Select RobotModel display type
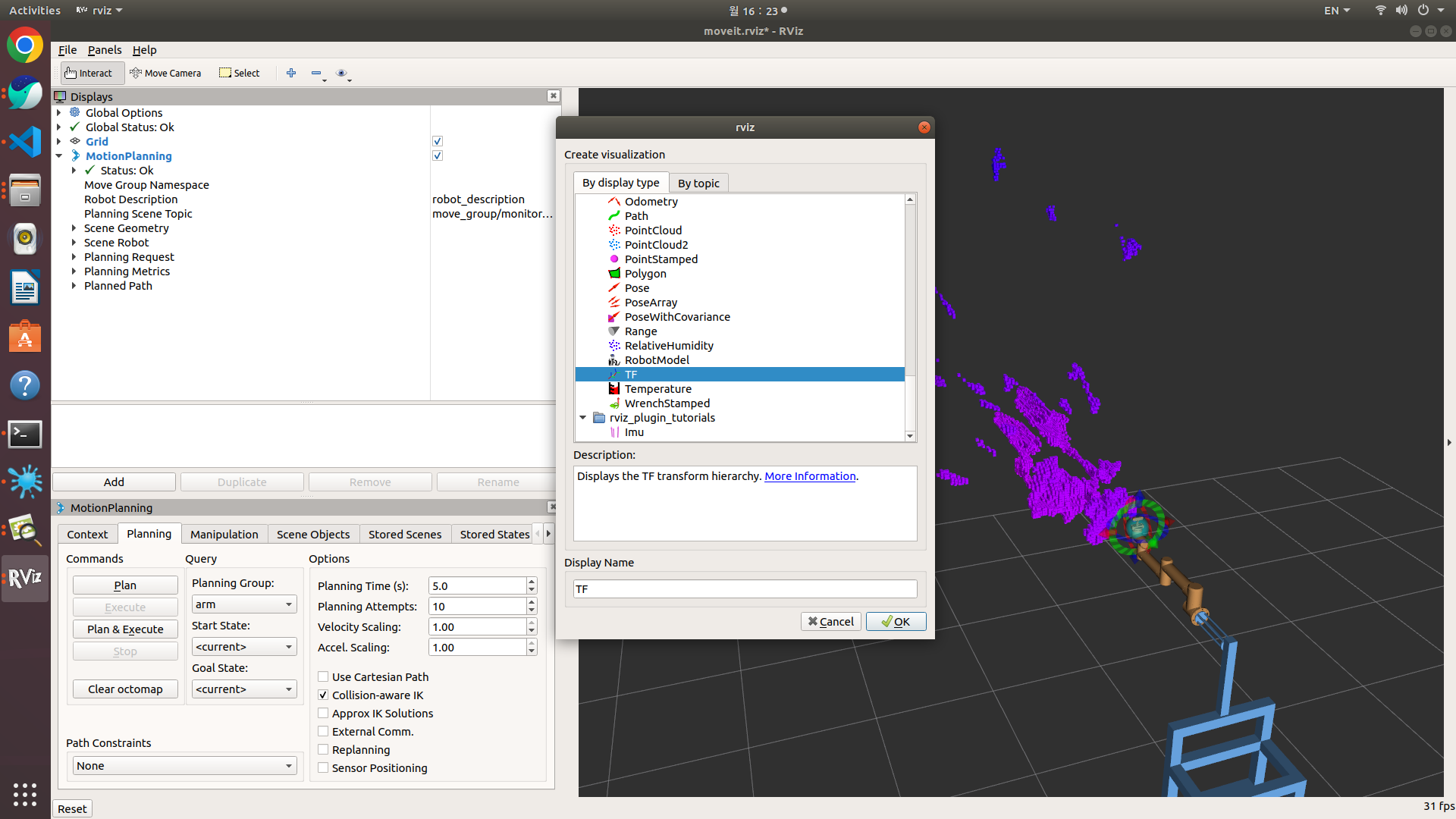The height and width of the screenshot is (819, 1456). tap(657, 359)
